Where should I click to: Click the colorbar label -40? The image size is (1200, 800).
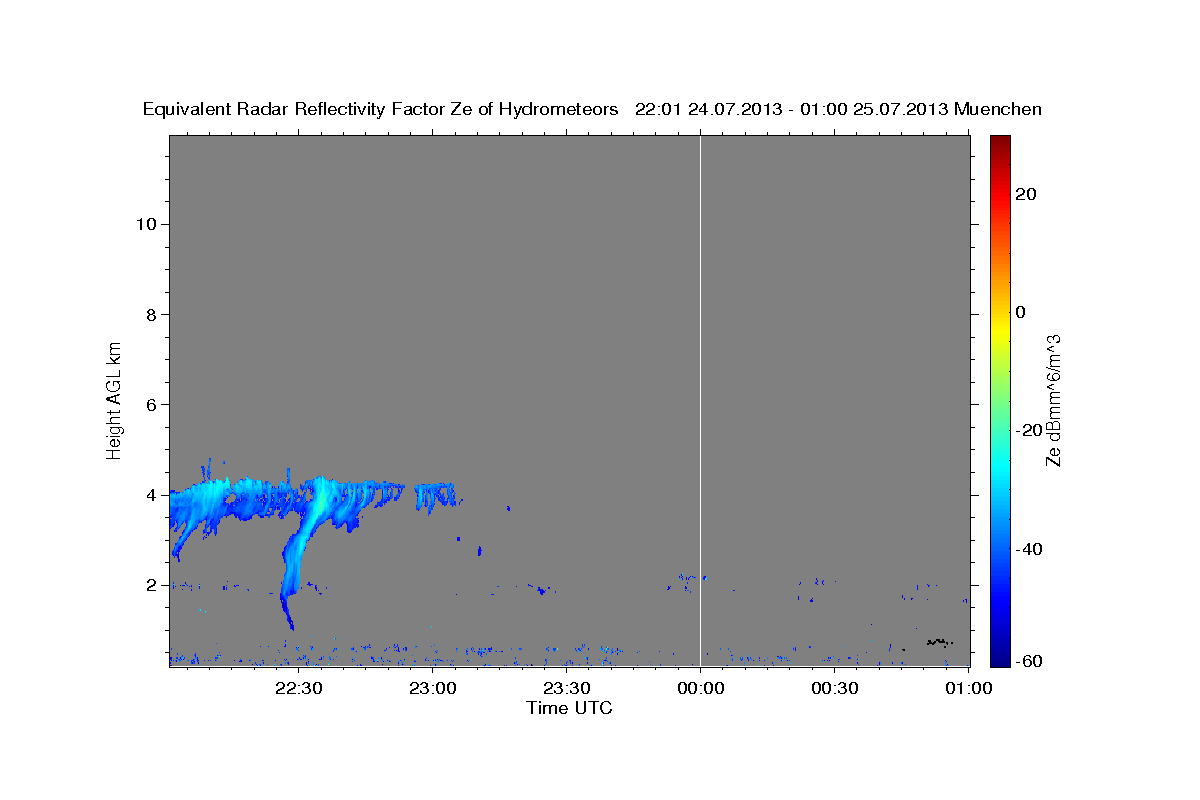[x=1029, y=549]
